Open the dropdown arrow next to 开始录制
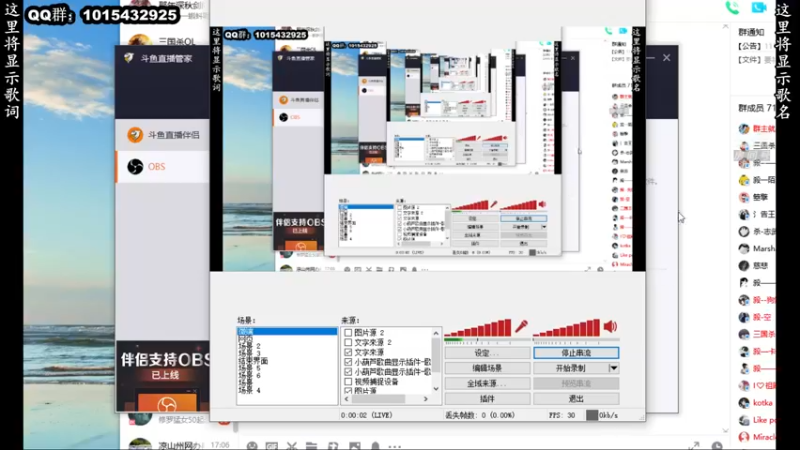This screenshot has height=450, width=800. [x=613, y=368]
